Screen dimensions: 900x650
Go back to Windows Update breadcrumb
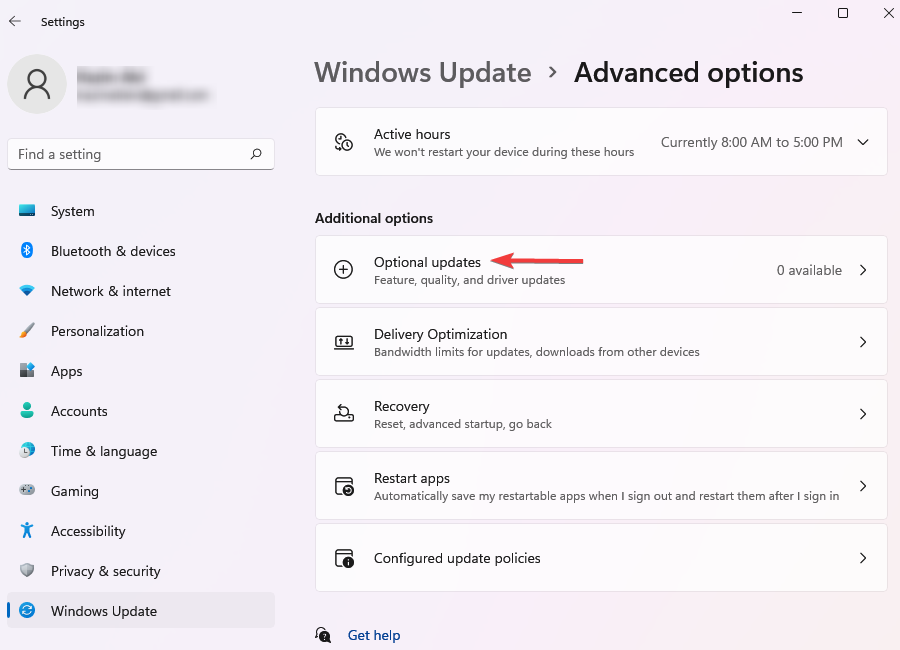pyautogui.click(x=423, y=73)
